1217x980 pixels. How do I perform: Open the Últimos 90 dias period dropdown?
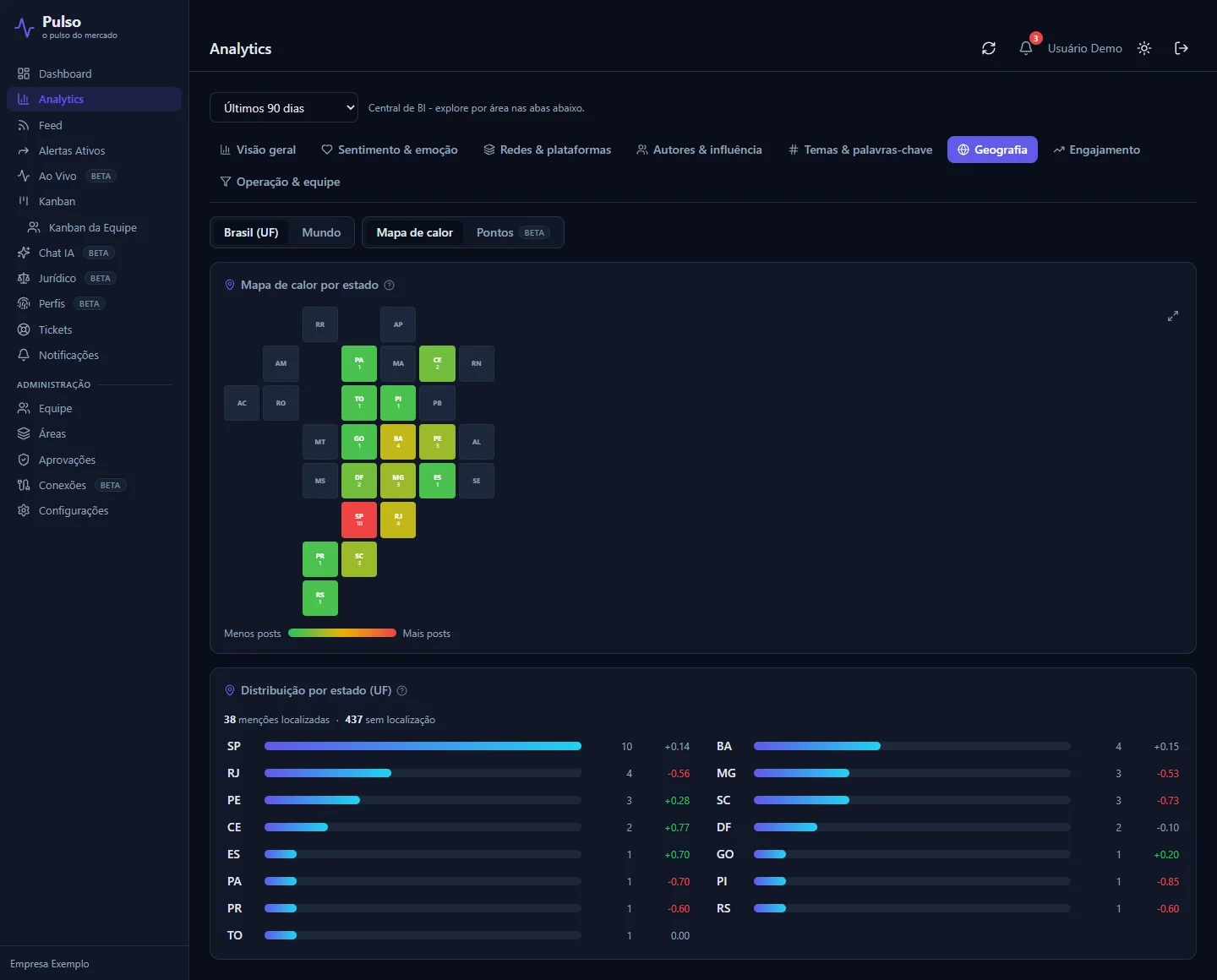click(x=284, y=107)
